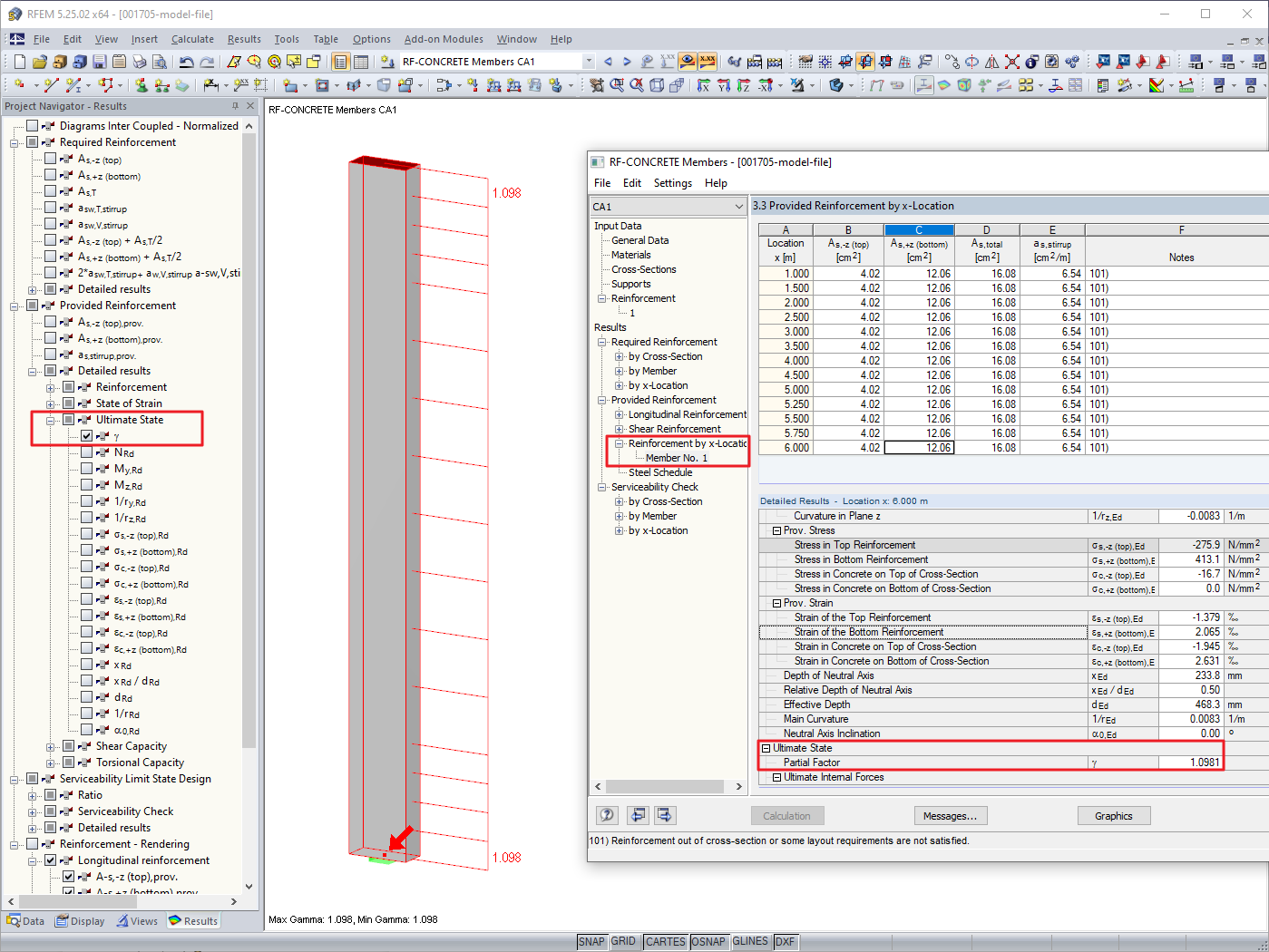
Task: Click the Table display toolbar icon
Action: [x=360, y=62]
